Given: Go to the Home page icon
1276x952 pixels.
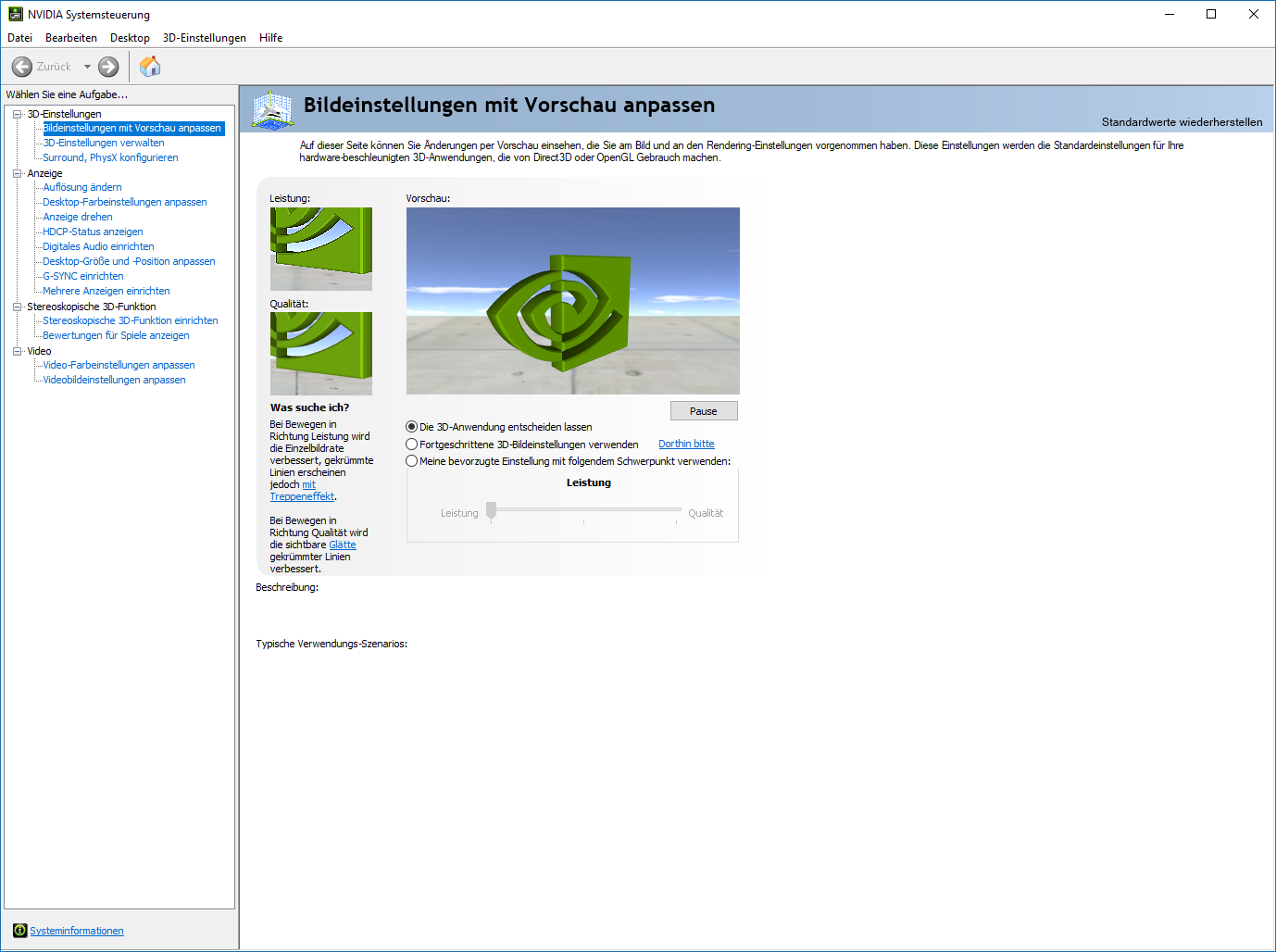Looking at the screenshot, I should click(x=150, y=67).
